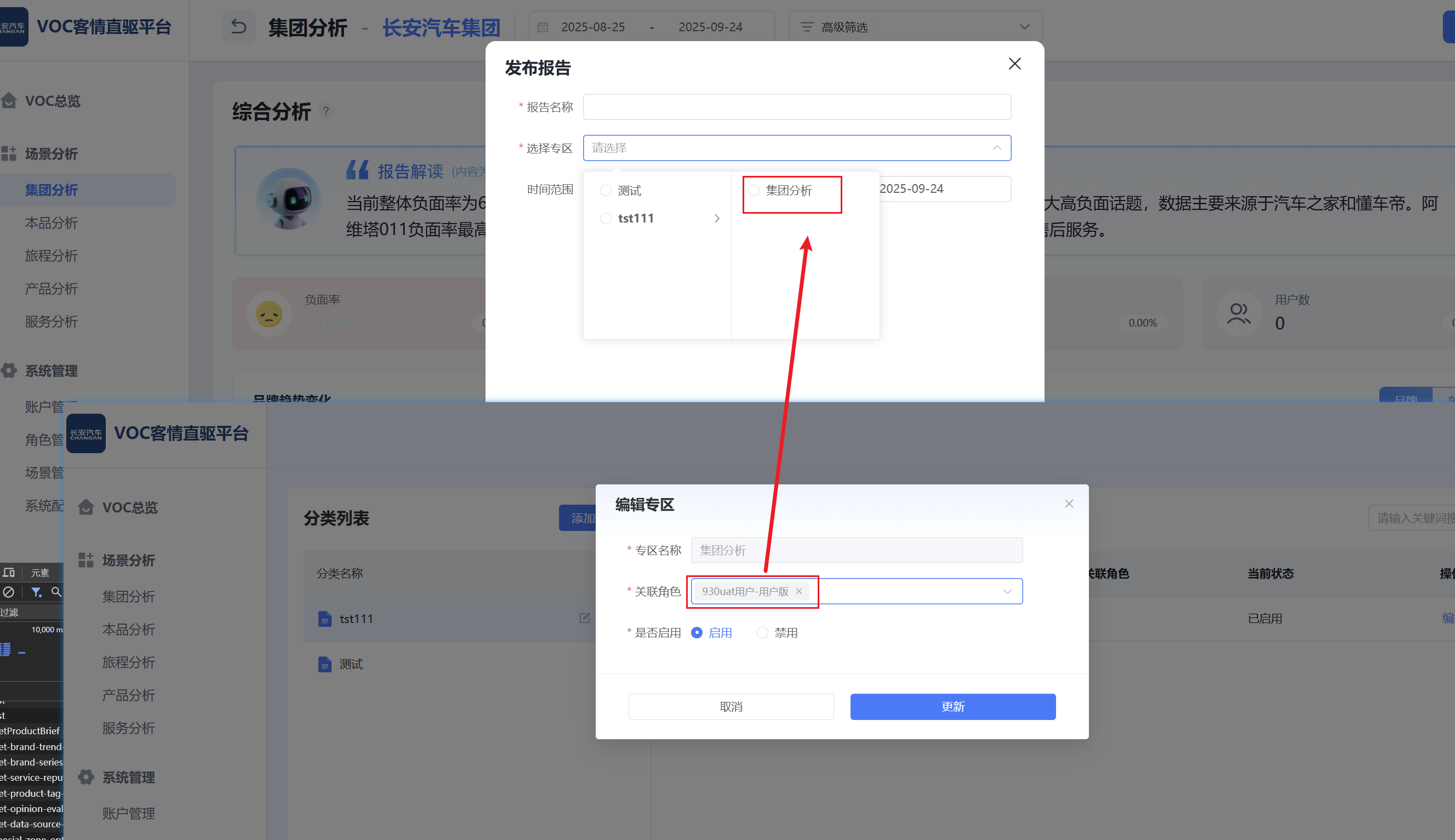This screenshot has height=840, width=1455.
Task: Close the 发布报告 dialog
Action: 1014,64
